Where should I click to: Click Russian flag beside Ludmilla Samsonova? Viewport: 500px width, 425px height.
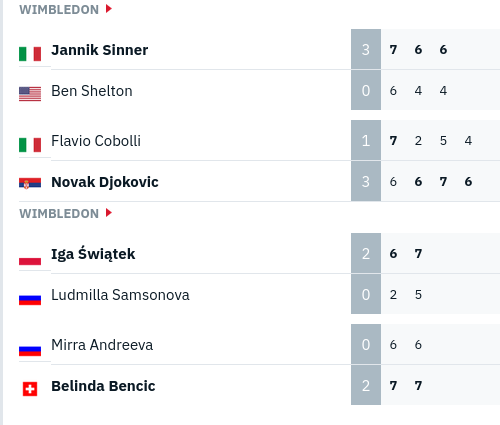30,298
